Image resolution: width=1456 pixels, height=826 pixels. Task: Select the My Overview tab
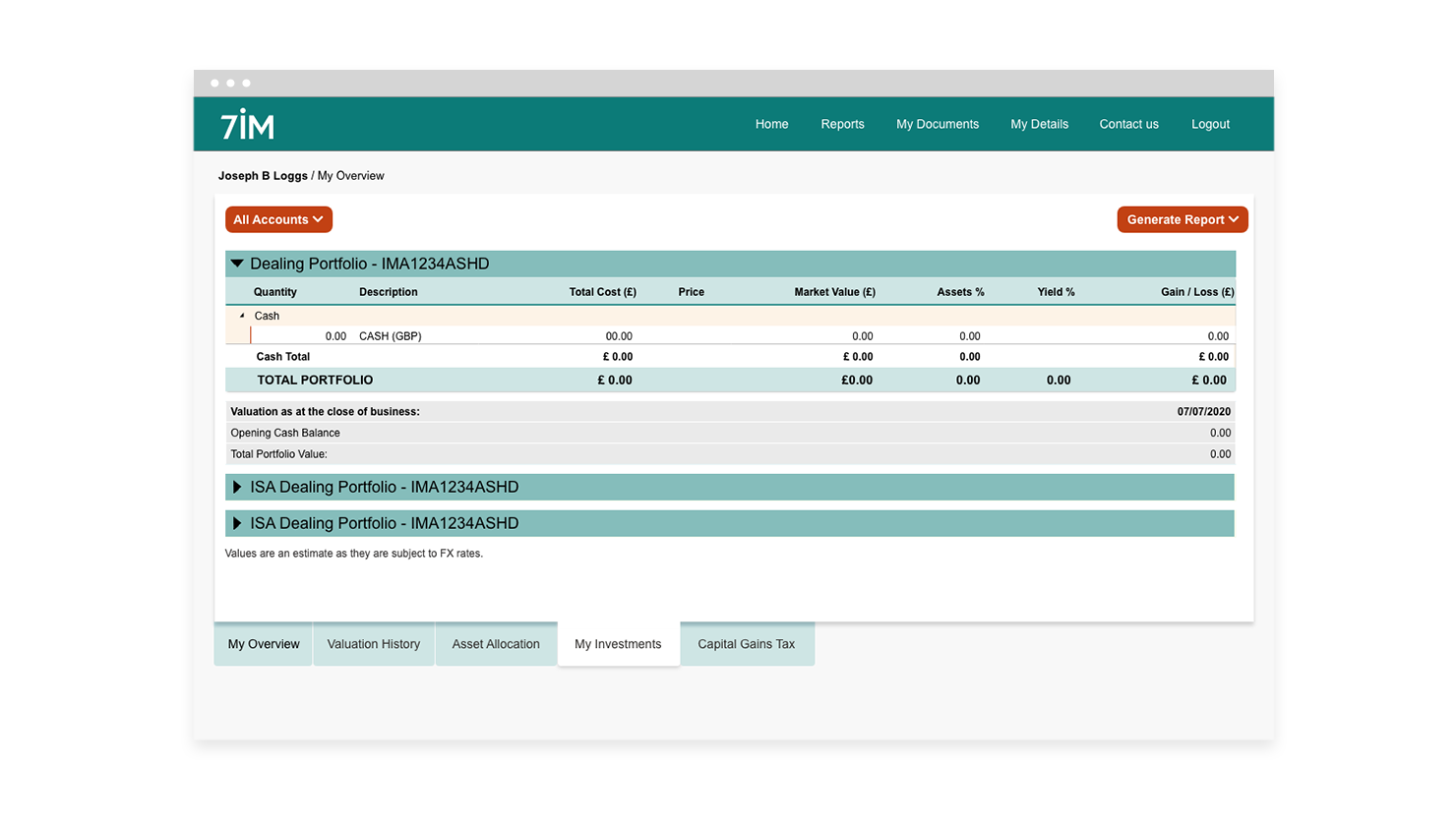(x=263, y=643)
